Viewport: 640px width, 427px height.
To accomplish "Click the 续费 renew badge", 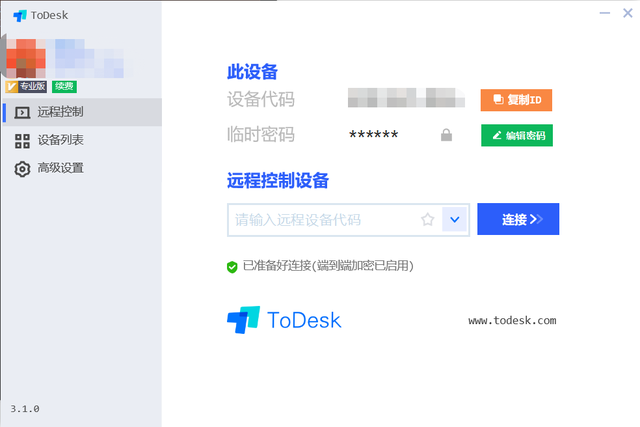I will click(x=64, y=86).
